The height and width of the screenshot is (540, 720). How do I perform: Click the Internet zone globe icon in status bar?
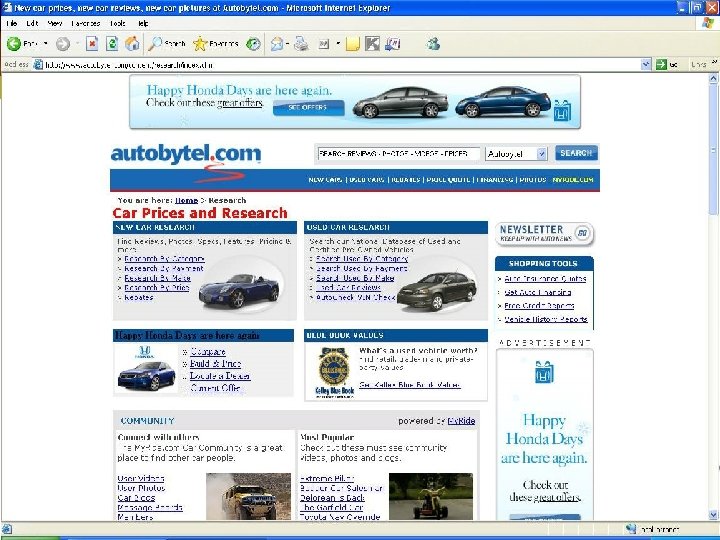click(x=631, y=529)
